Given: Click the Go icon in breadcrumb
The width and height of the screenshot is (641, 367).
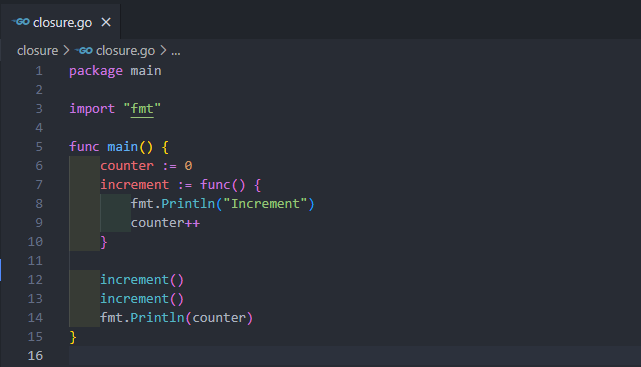Looking at the screenshot, I should pyautogui.click(x=84, y=51).
